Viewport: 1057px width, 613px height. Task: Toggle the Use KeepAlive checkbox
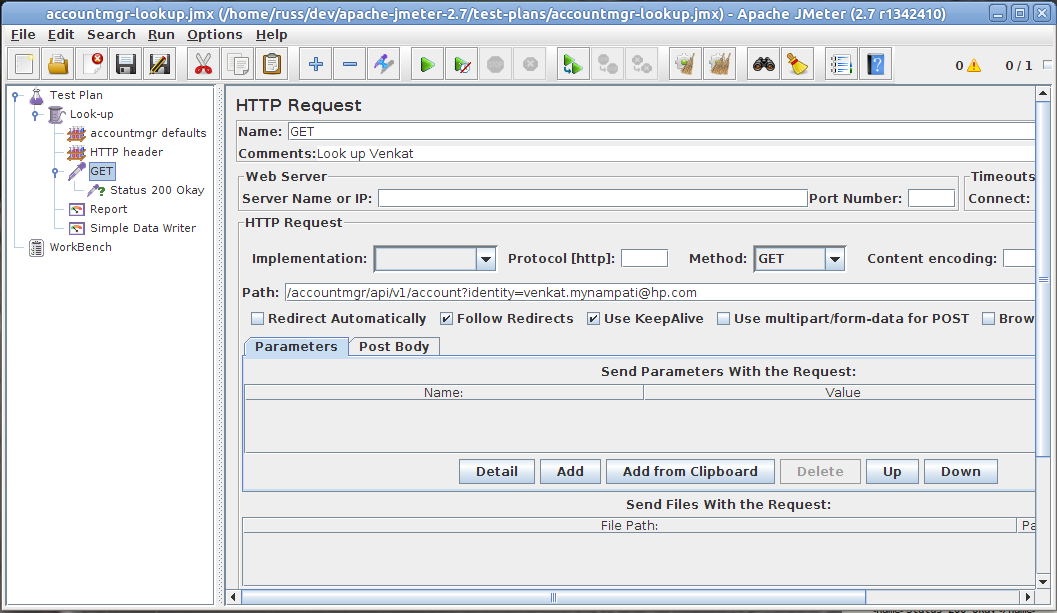593,318
